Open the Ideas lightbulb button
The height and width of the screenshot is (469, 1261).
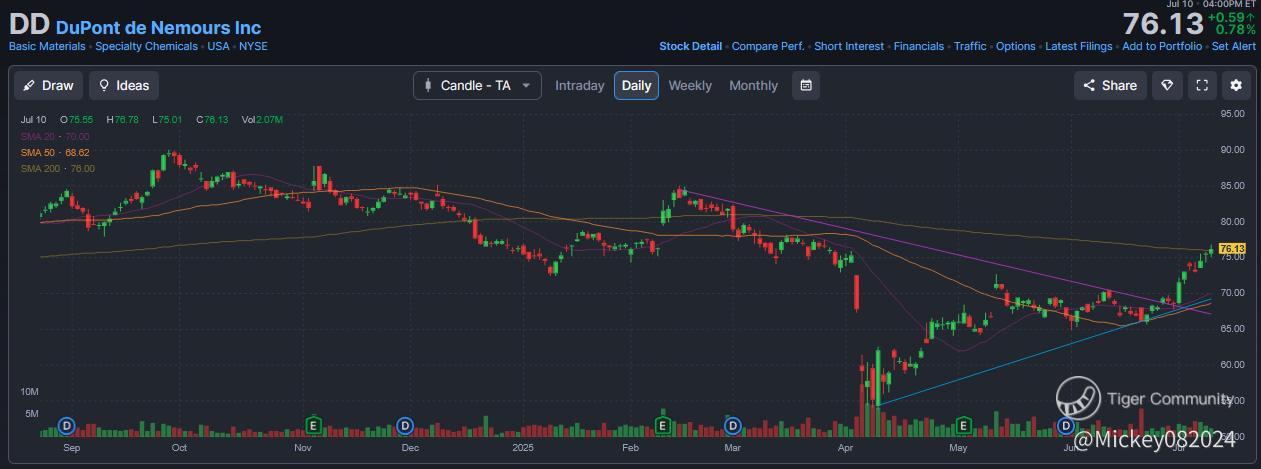tap(123, 85)
